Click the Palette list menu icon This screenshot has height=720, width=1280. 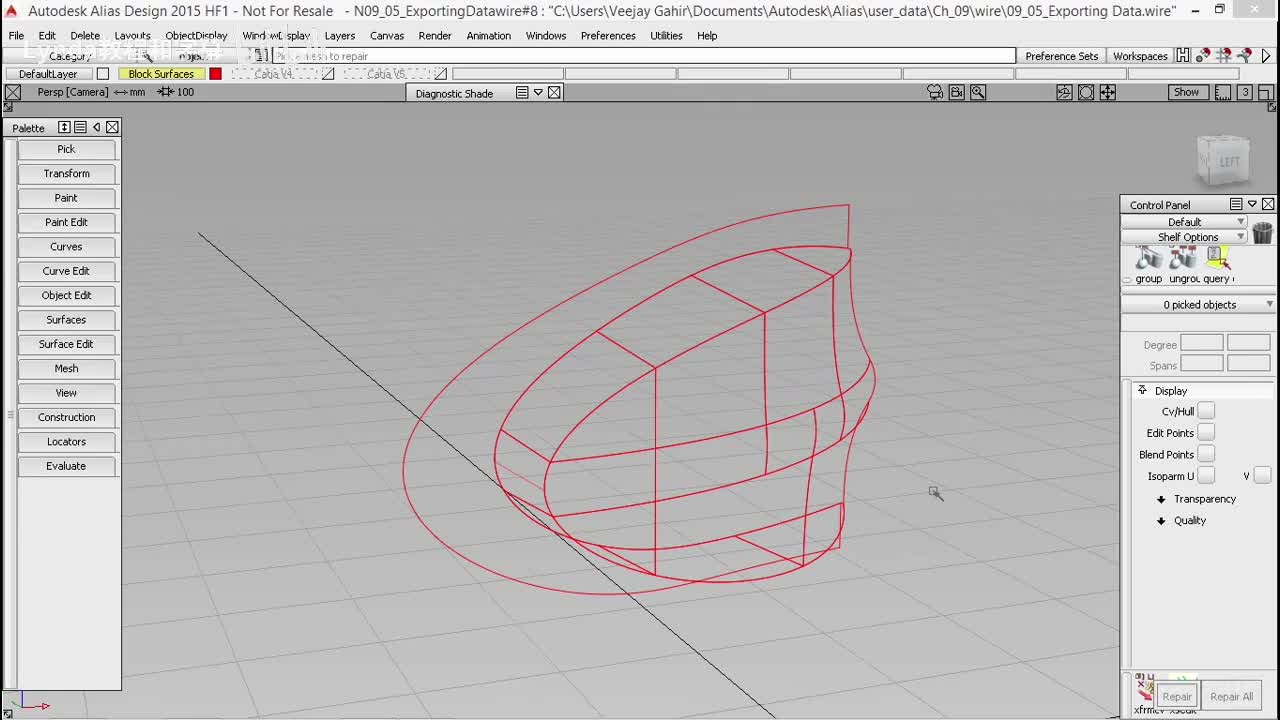[x=80, y=127]
